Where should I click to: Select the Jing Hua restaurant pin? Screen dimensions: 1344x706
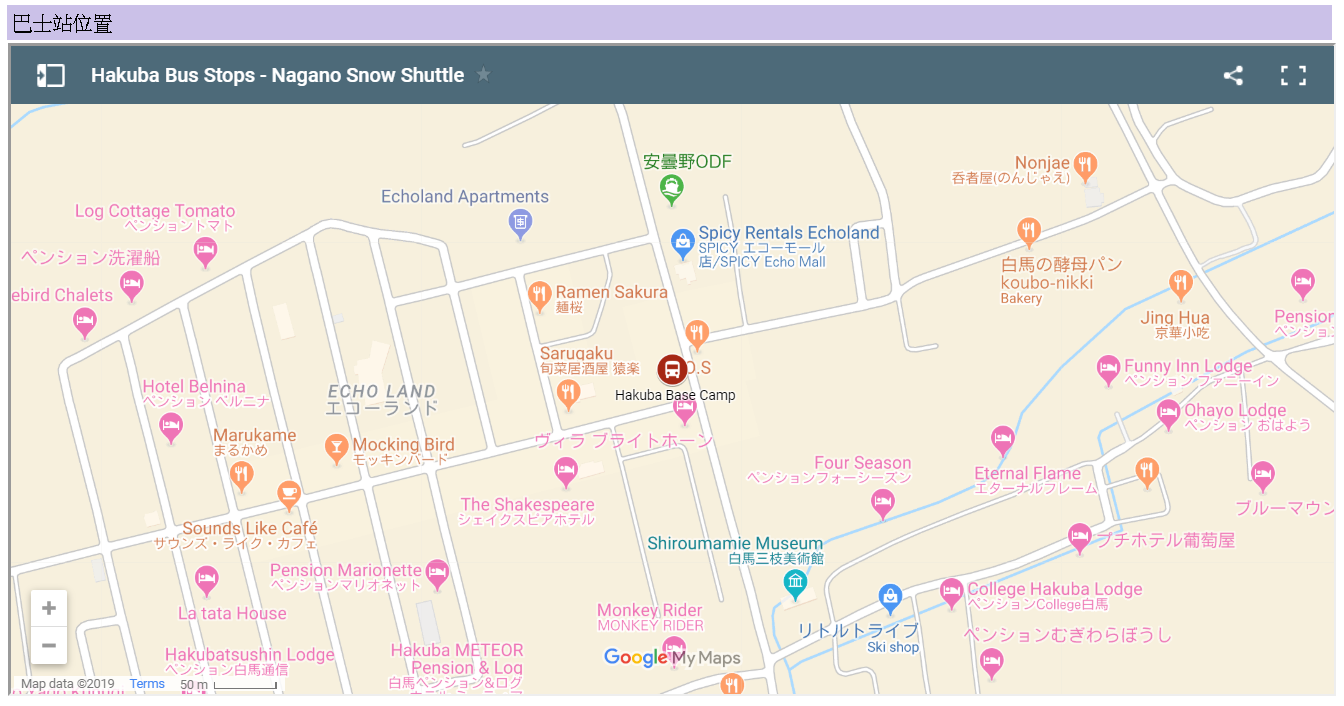[1180, 285]
